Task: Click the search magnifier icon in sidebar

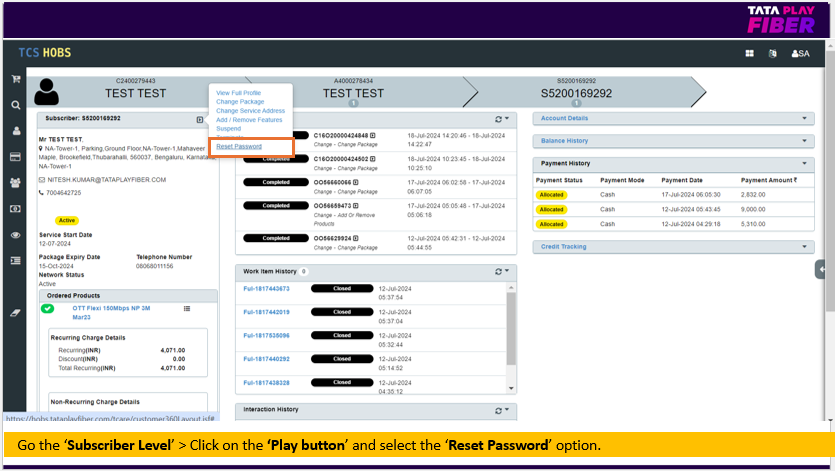Action: [x=16, y=105]
